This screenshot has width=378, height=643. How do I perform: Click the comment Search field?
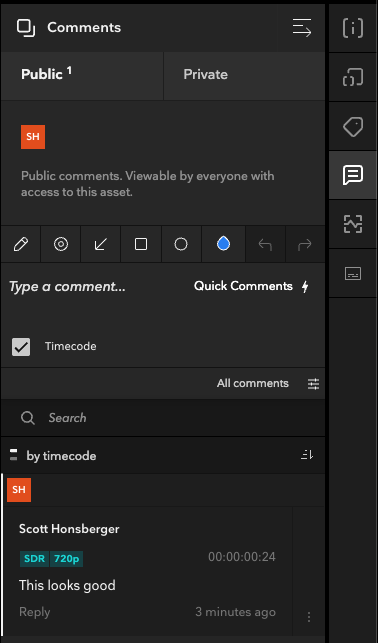[x=163, y=418]
